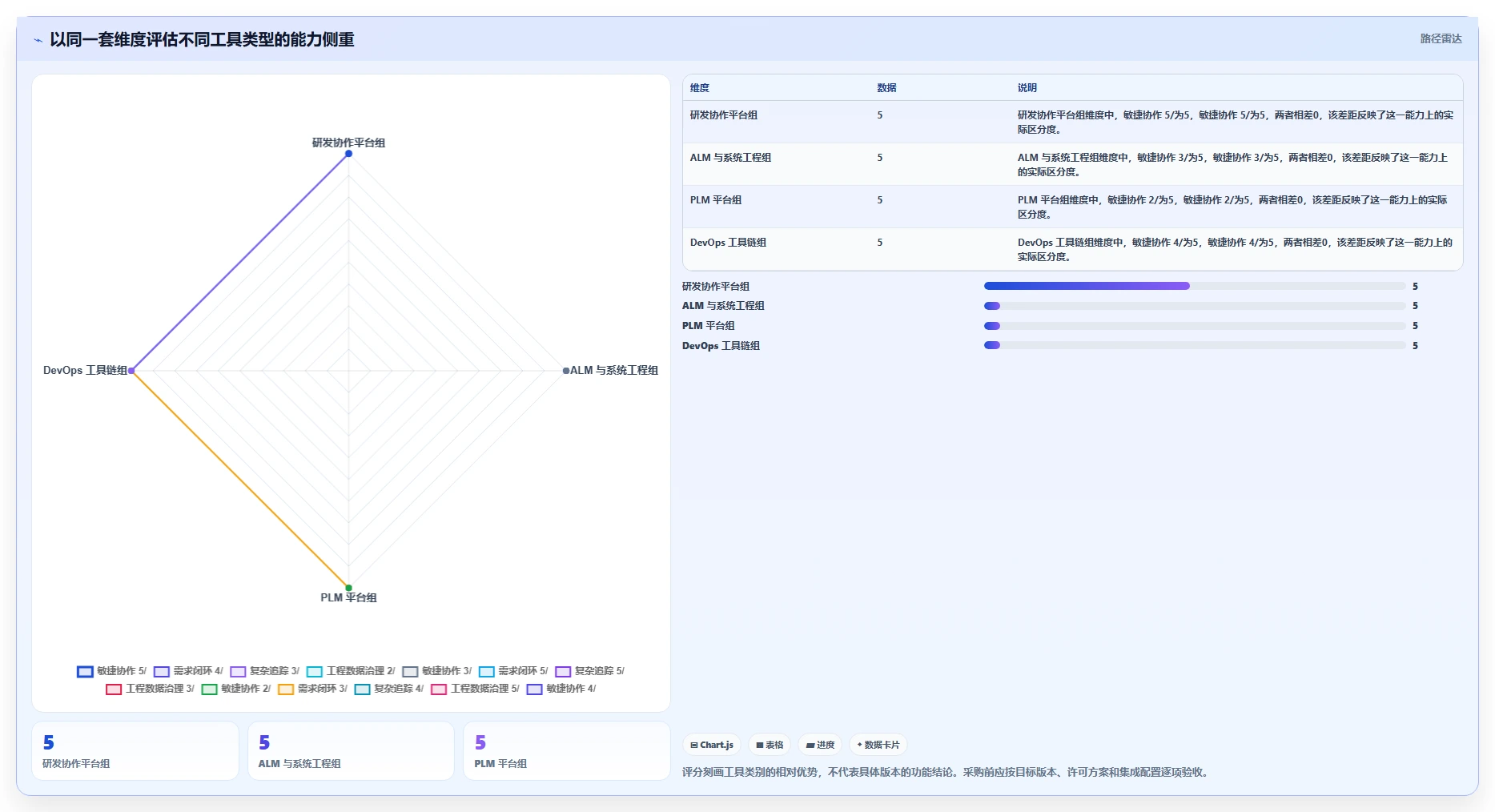The height and width of the screenshot is (812, 1495).
Task: Toggle legend item 敏捷协作 4/
Action: [561, 689]
